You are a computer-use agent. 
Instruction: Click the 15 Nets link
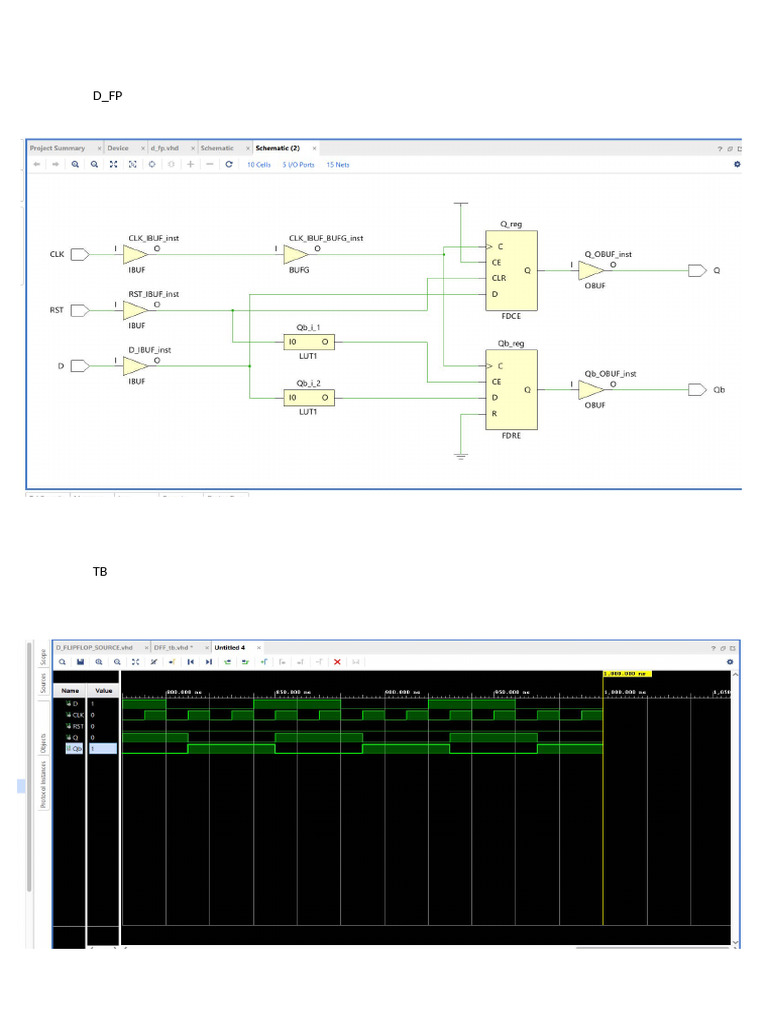[338, 165]
